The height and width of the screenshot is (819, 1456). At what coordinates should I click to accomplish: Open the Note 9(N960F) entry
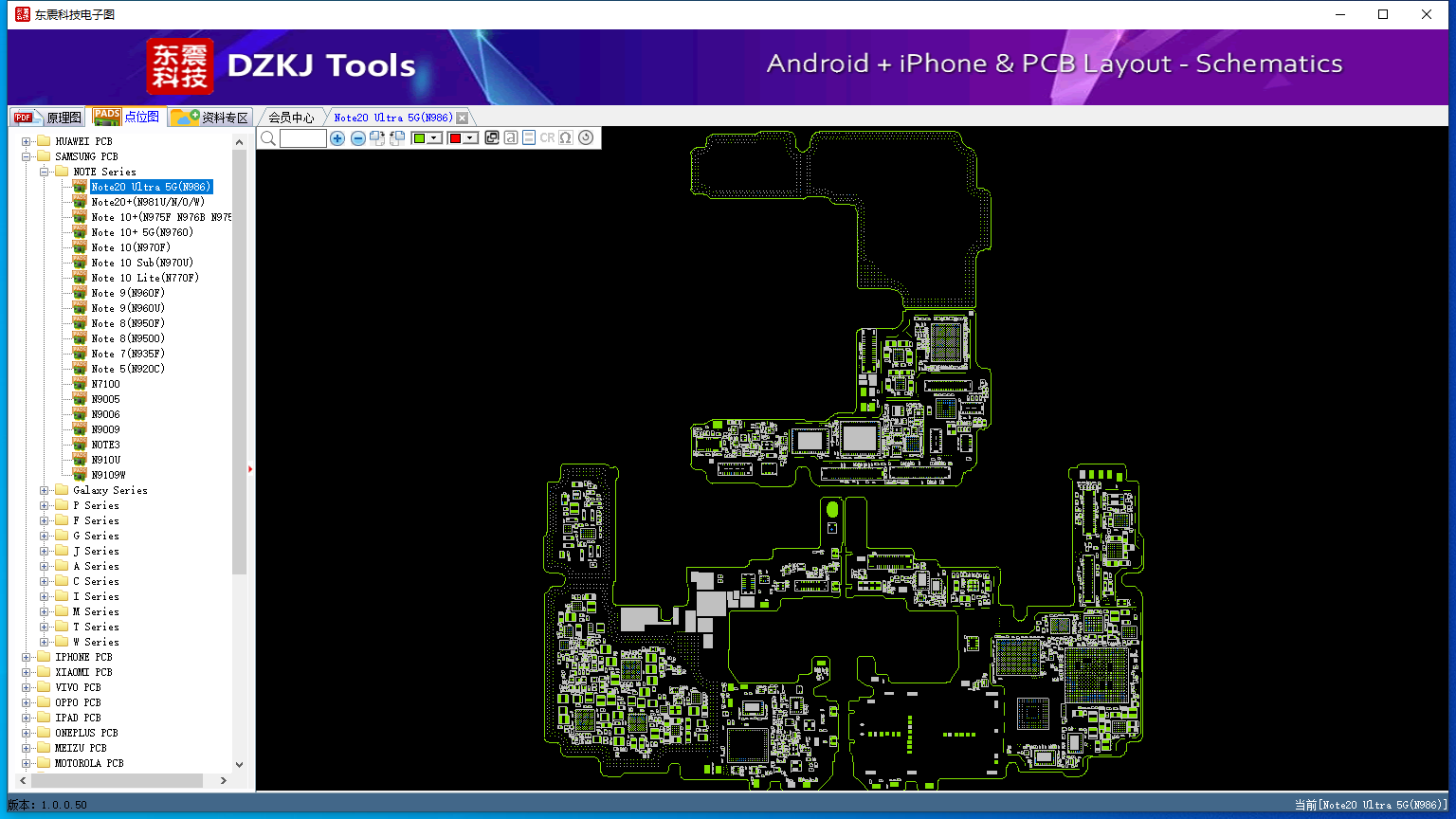(128, 293)
